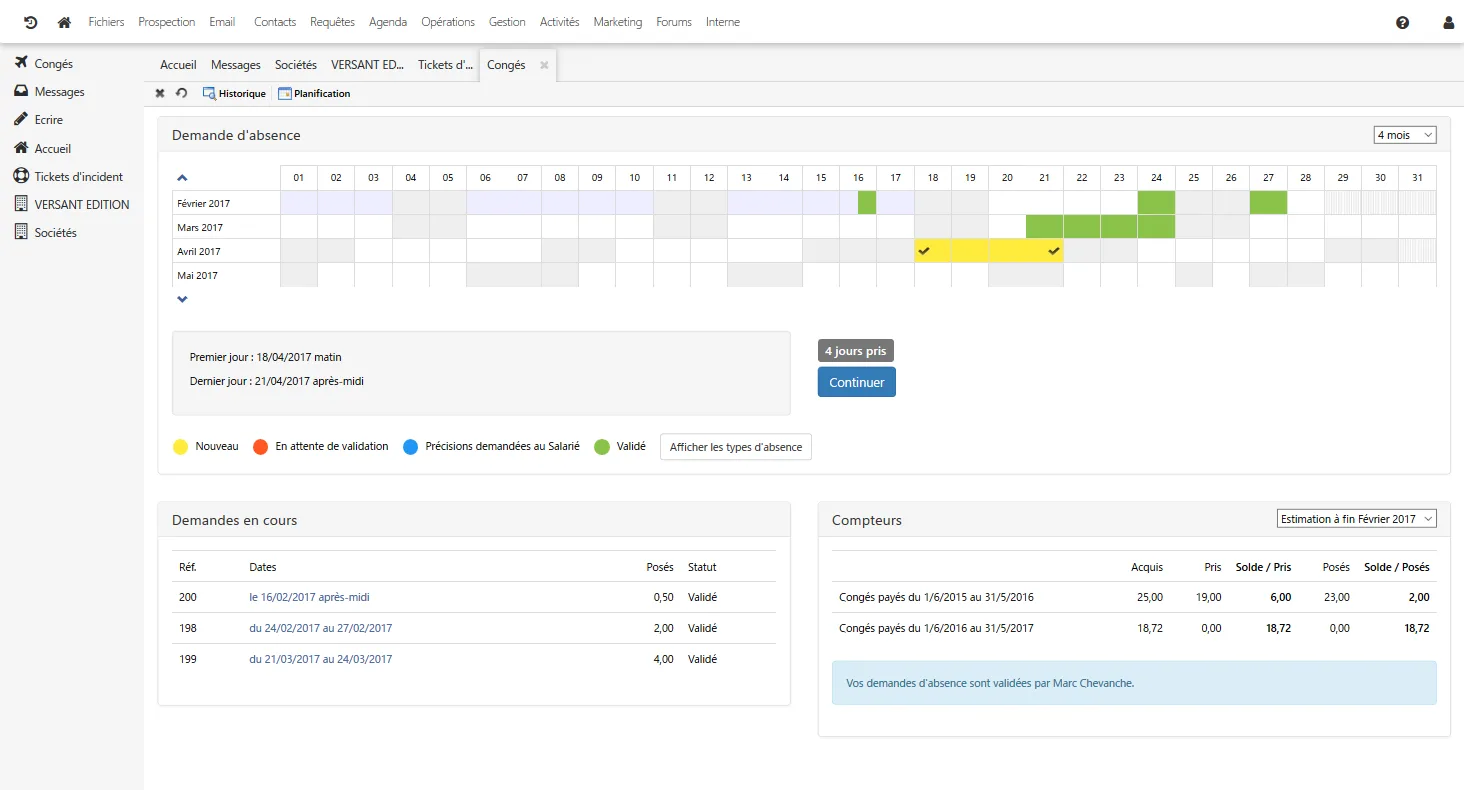The image size is (1464, 790).
Task: Close the Congés tab
Action: [544, 65]
